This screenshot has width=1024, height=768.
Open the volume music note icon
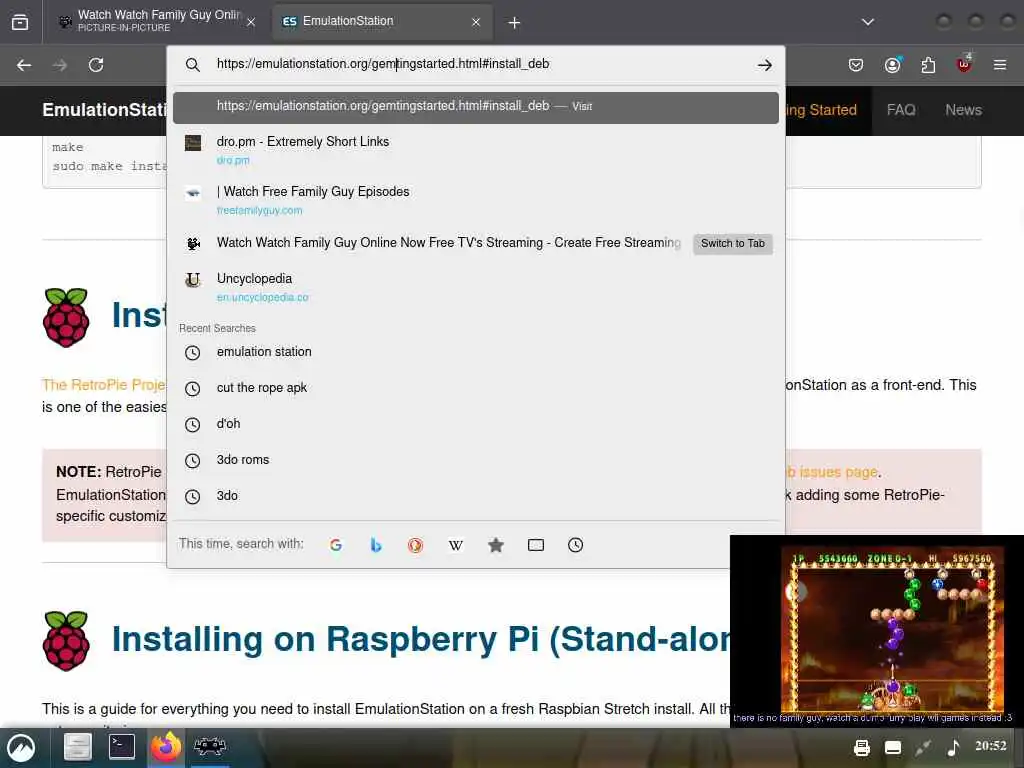coord(953,747)
